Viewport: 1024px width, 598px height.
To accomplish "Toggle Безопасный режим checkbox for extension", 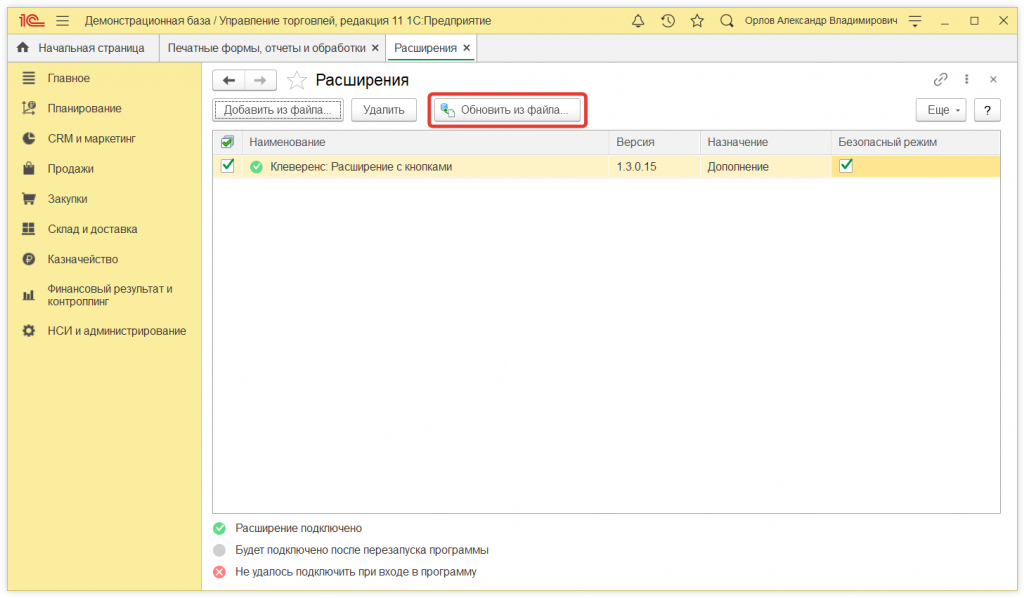I will tap(846, 166).
